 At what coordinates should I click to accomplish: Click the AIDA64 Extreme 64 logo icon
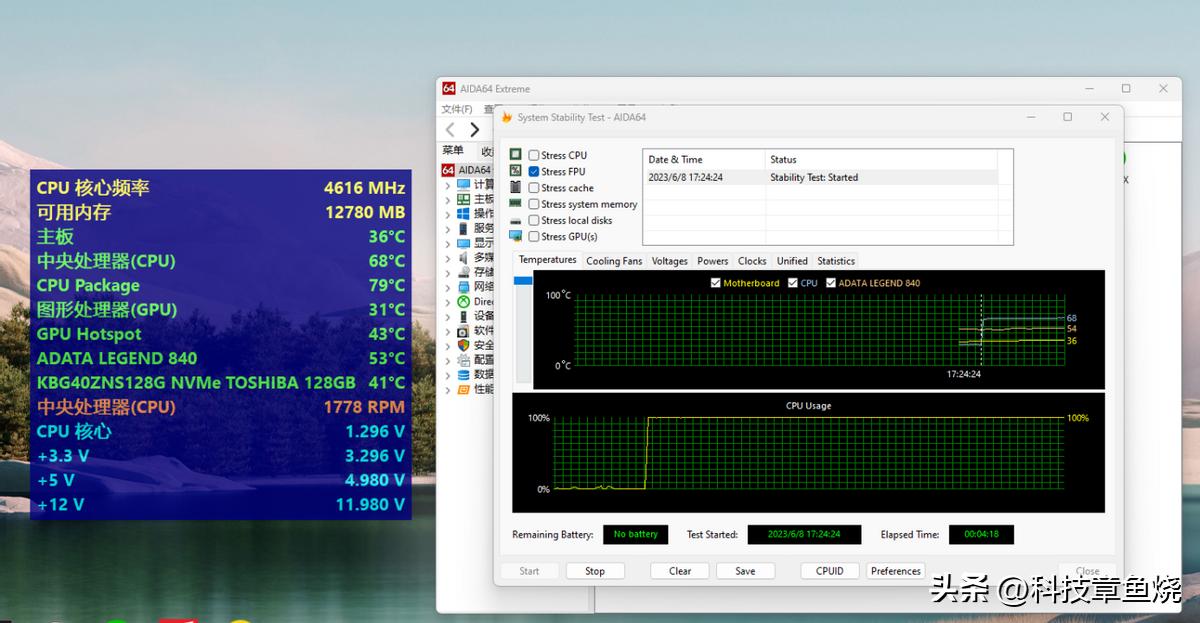(x=449, y=89)
